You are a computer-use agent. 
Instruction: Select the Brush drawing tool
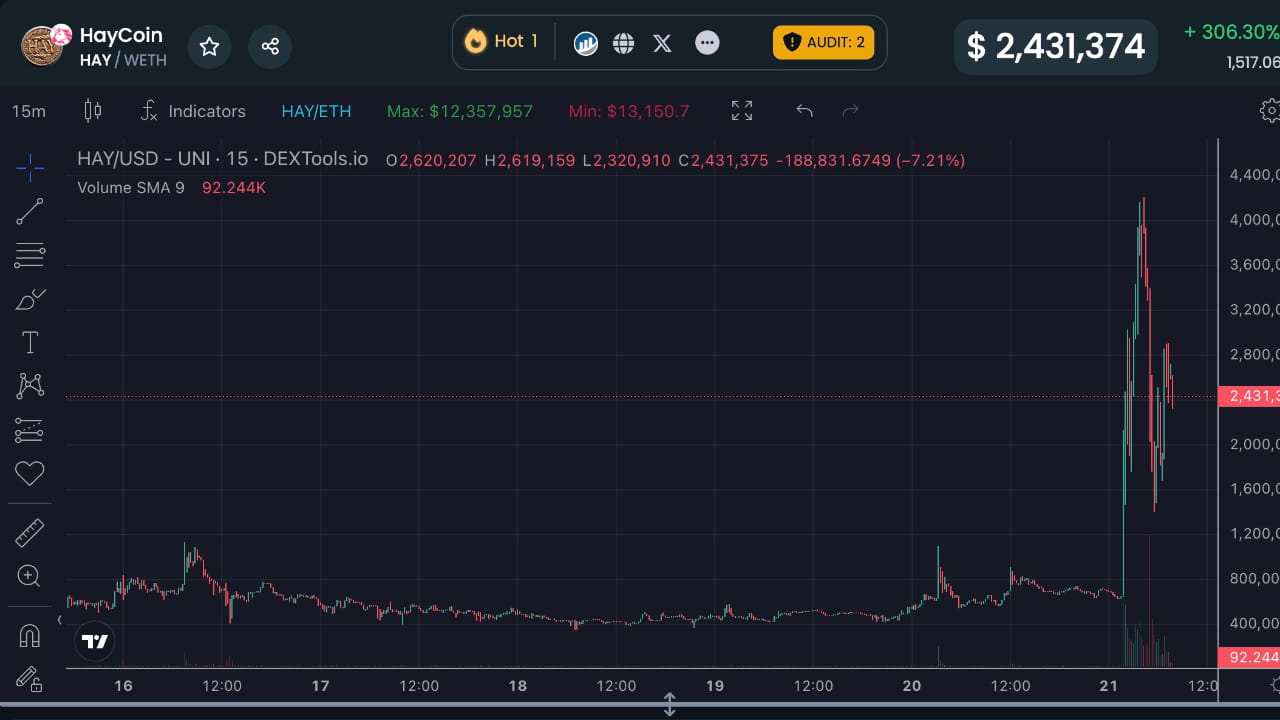(x=30, y=298)
